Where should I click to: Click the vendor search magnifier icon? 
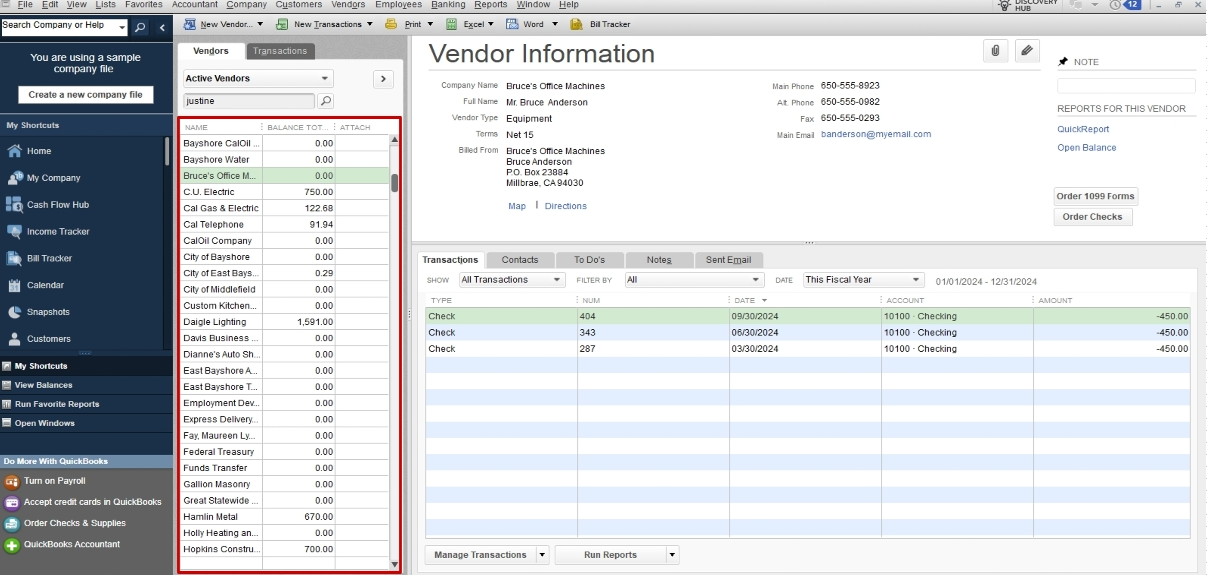pos(326,101)
